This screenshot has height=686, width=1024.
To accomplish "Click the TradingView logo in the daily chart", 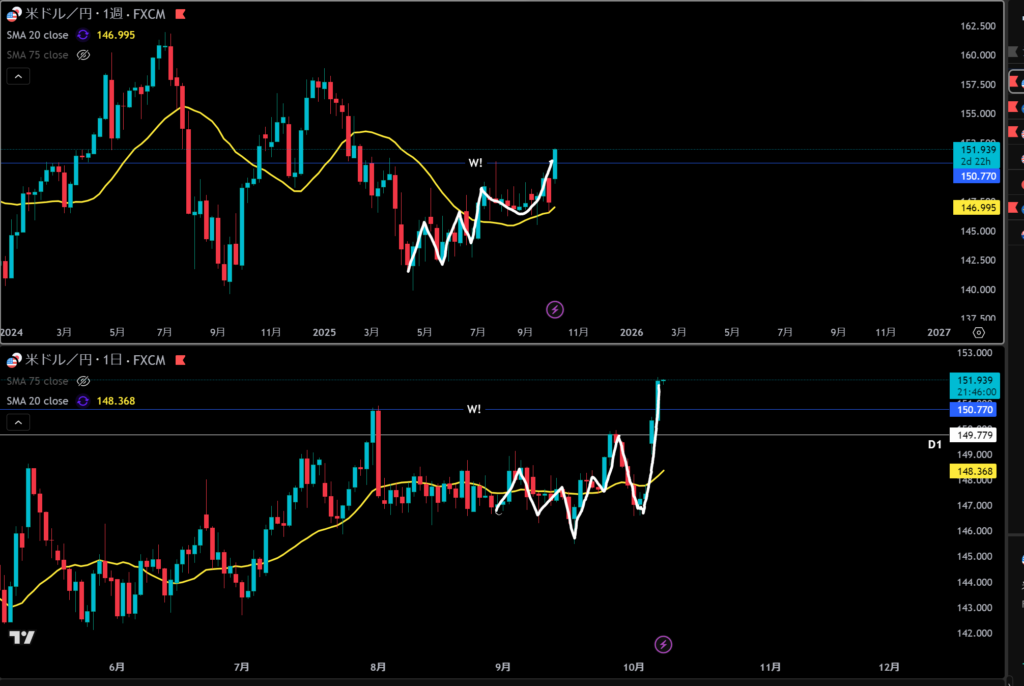I will click(21, 637).
